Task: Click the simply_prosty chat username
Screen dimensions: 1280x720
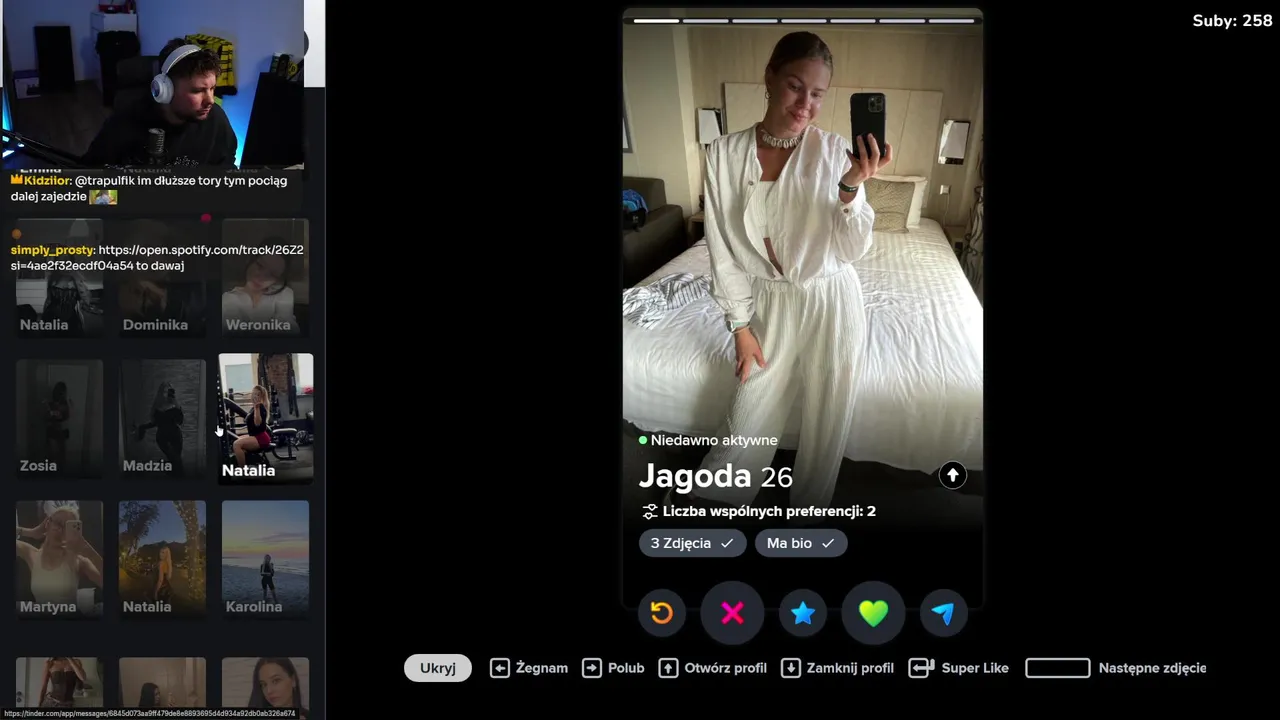Action: (x=53, y=250)
